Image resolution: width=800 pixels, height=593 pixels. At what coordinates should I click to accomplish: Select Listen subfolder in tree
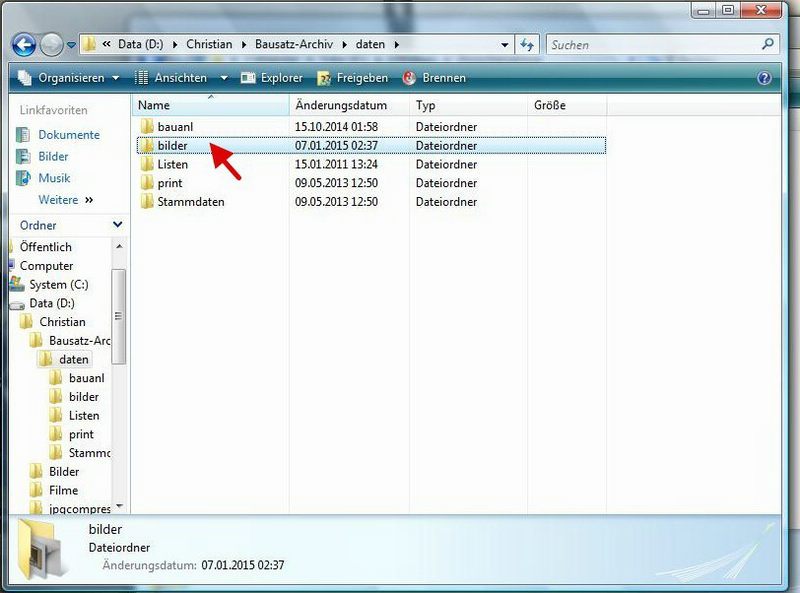point(84,415)
